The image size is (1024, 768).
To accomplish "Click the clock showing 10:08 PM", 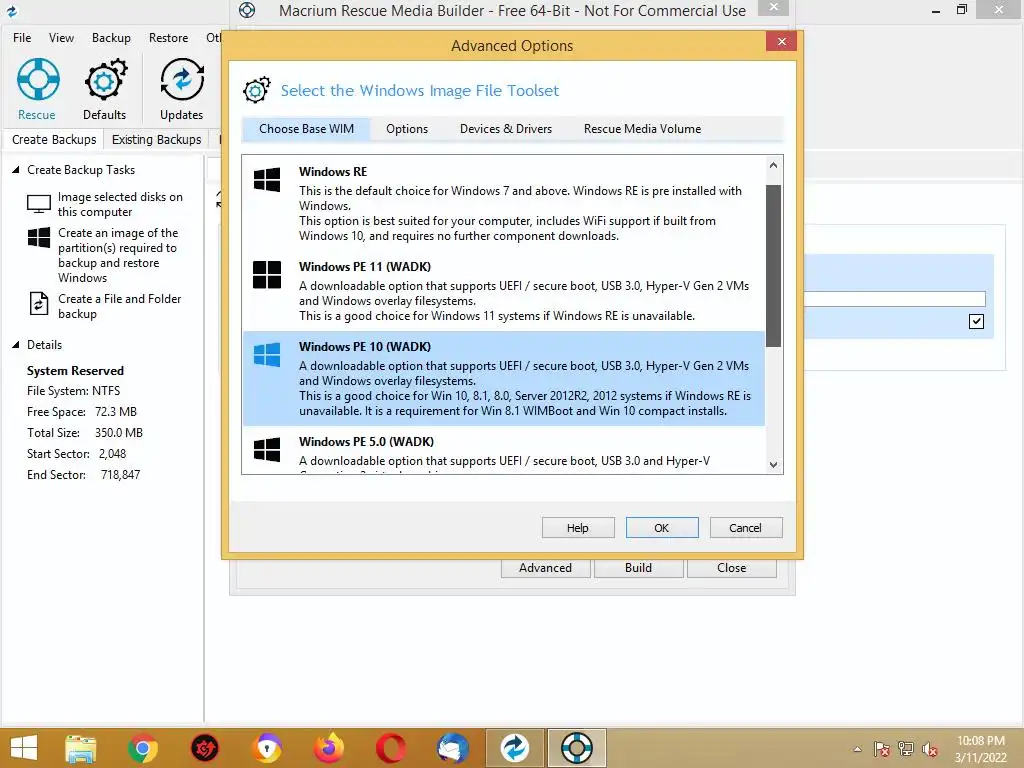I will [981, 741].
